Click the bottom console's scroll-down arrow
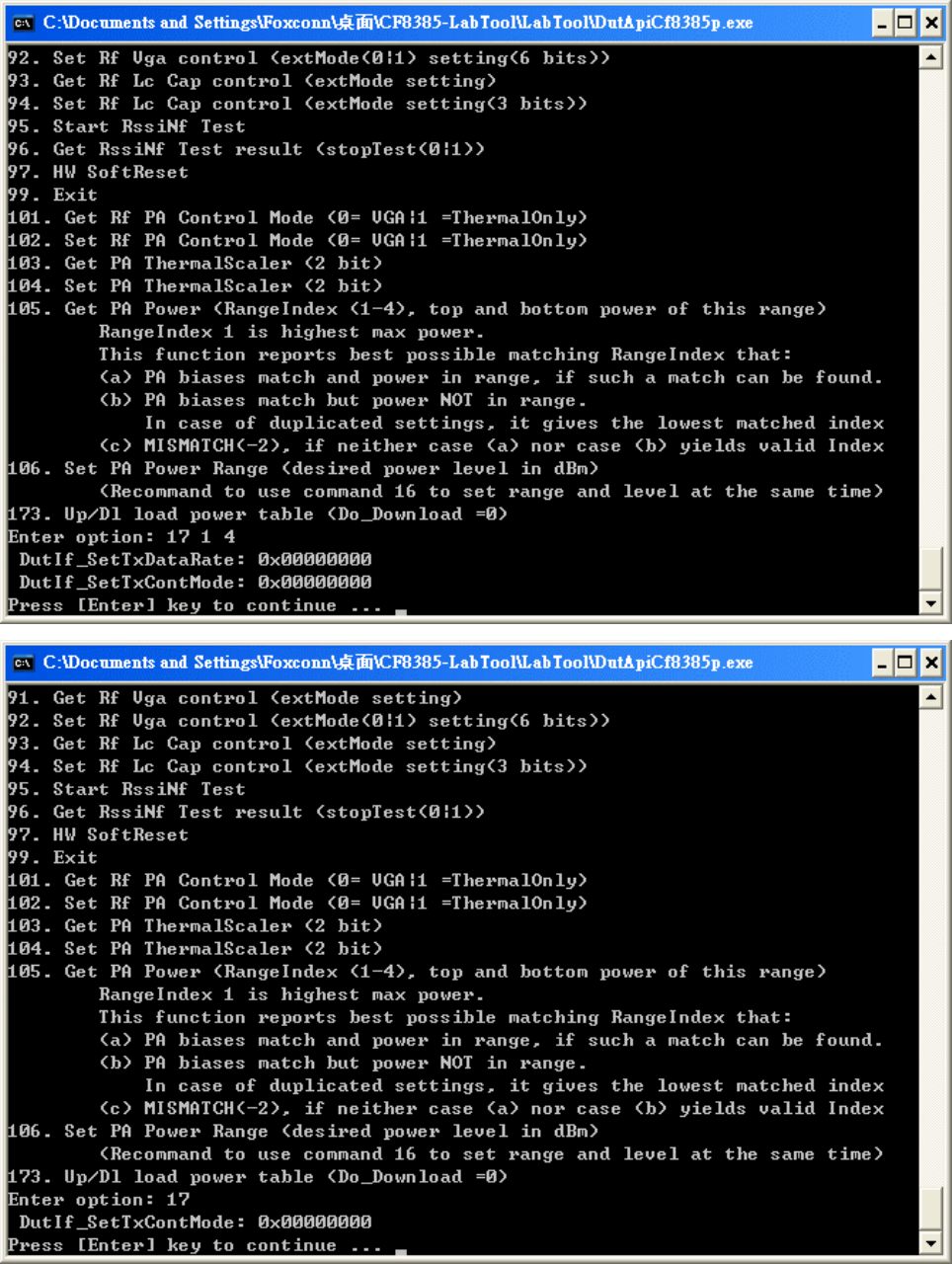The height and width of the screenshot is (1264, 952). pyautogui.click(x=930, y=1241)
